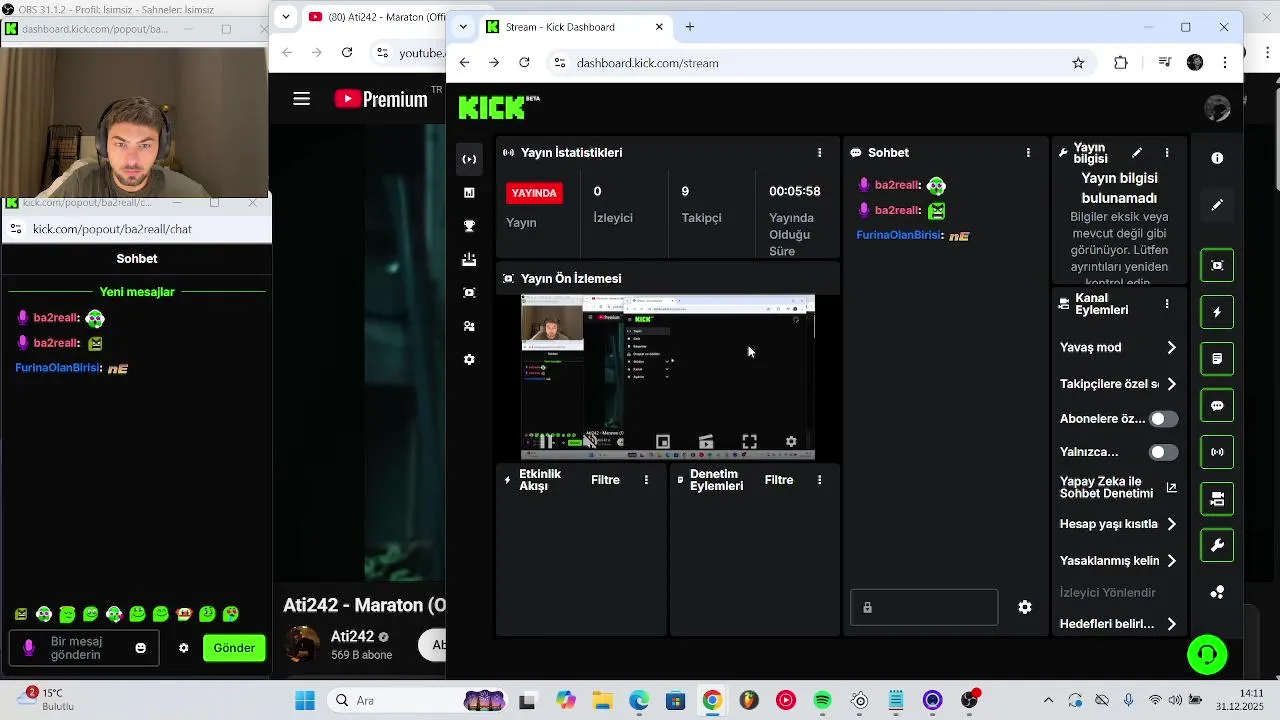This screenshot has width=1280, height=720.
Task: Toggle the Yalnızca… switch
Action: [1163, 452]
